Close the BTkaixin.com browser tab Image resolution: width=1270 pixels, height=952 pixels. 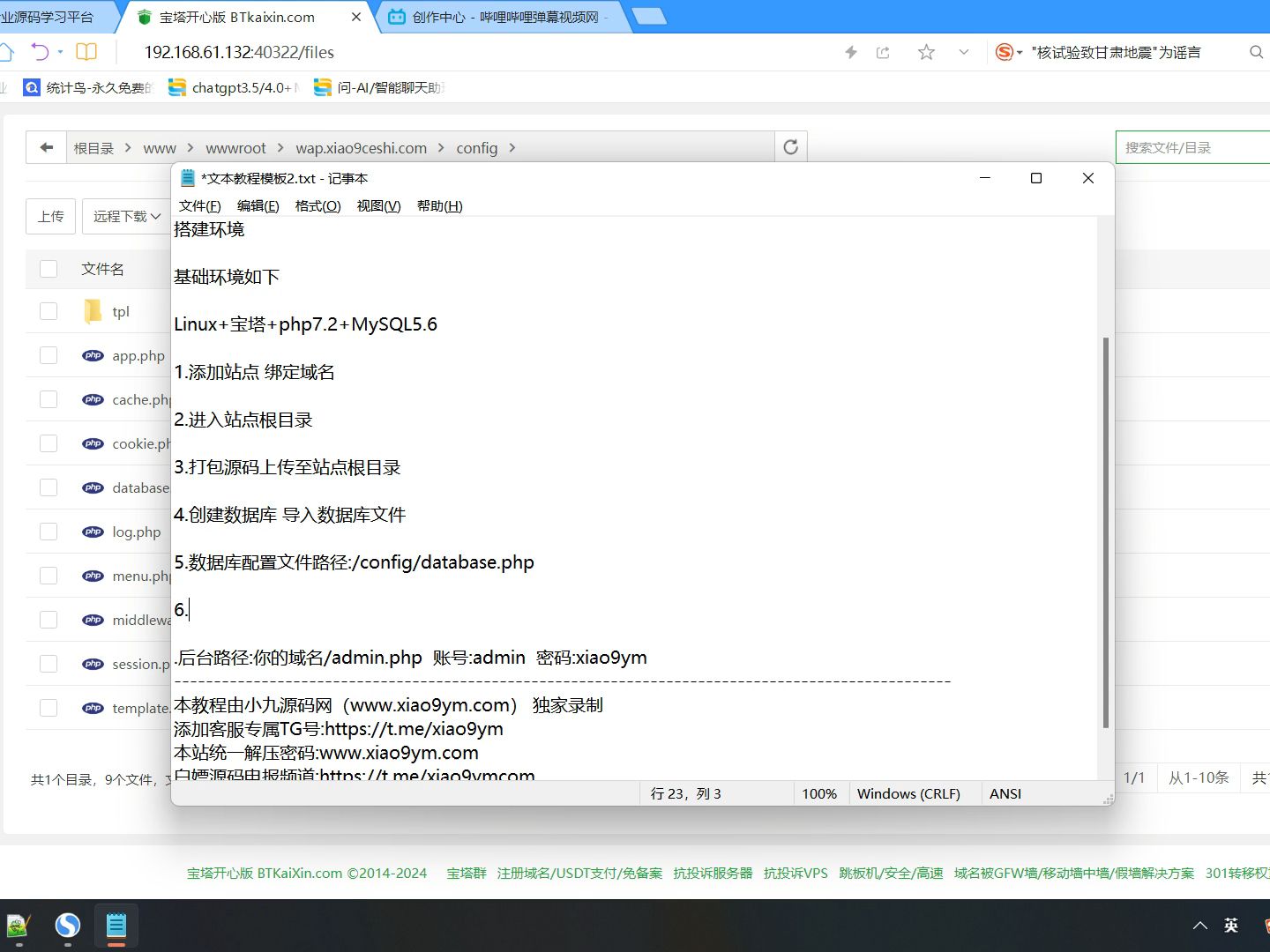[356, 17]
